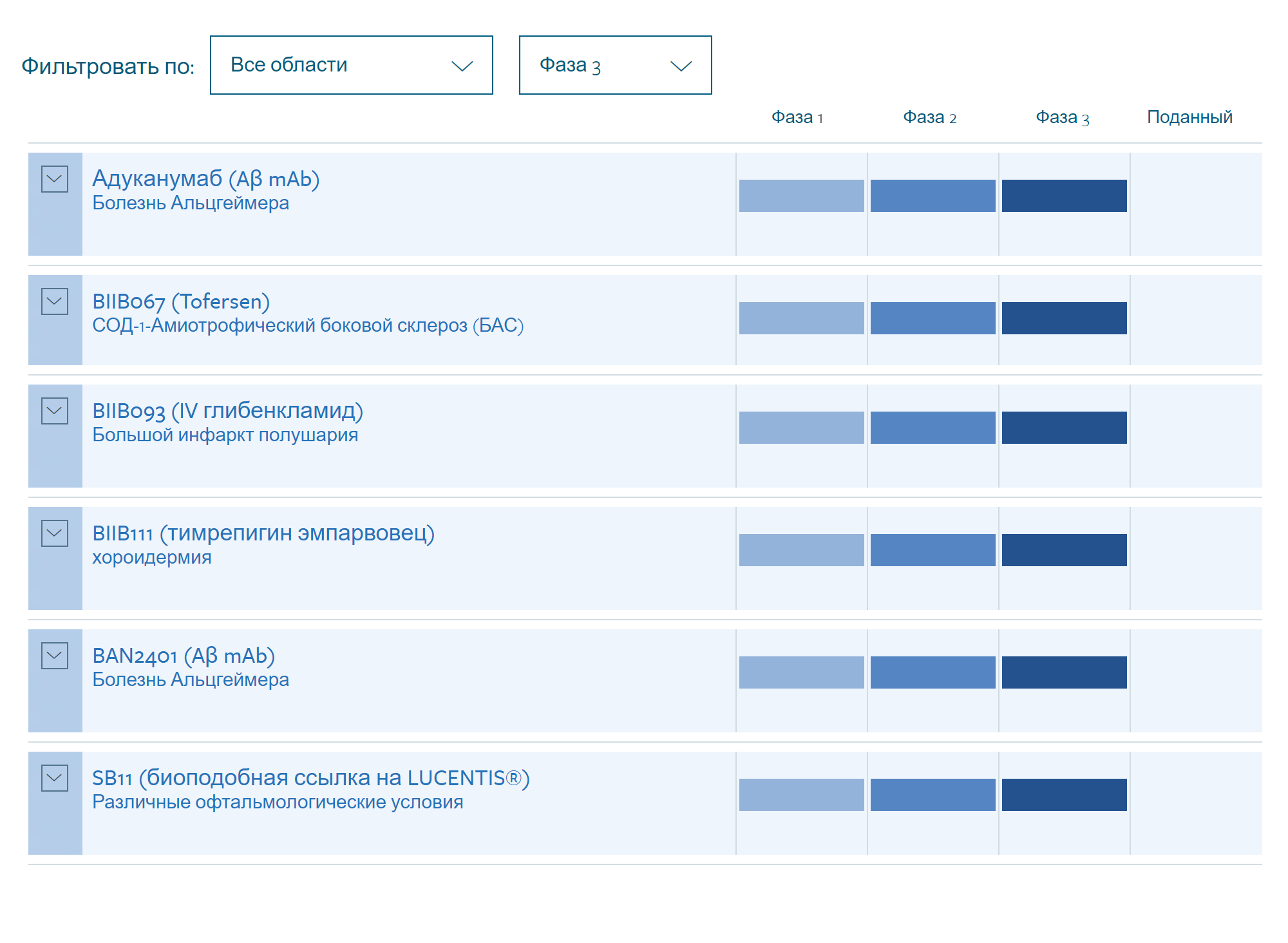Viewport: 1288px width, 943px height.
Task: Click SB11's Phase 3 progress bar
Action: pos(1065,795)
